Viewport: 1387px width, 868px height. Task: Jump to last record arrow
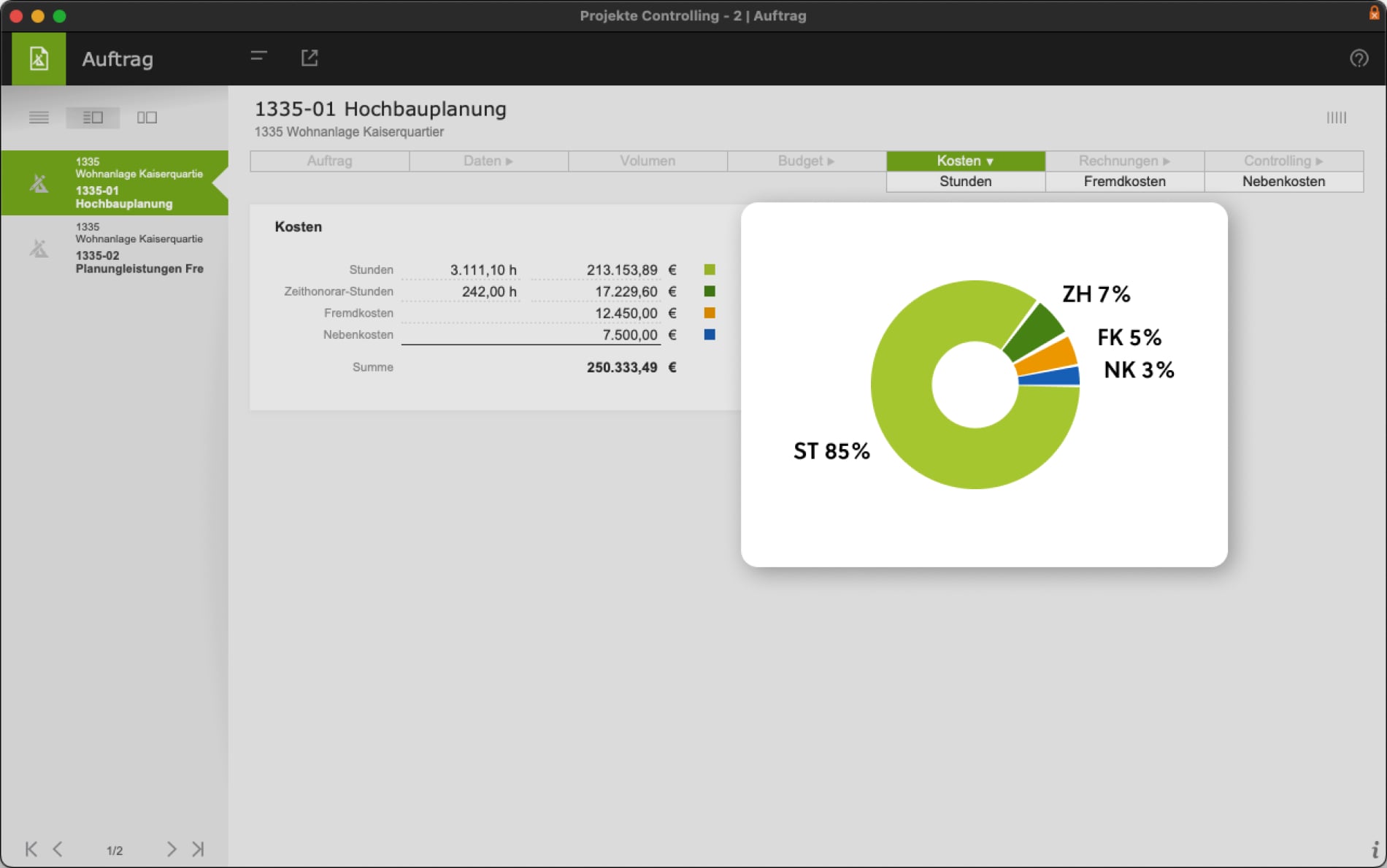[198, 849]
